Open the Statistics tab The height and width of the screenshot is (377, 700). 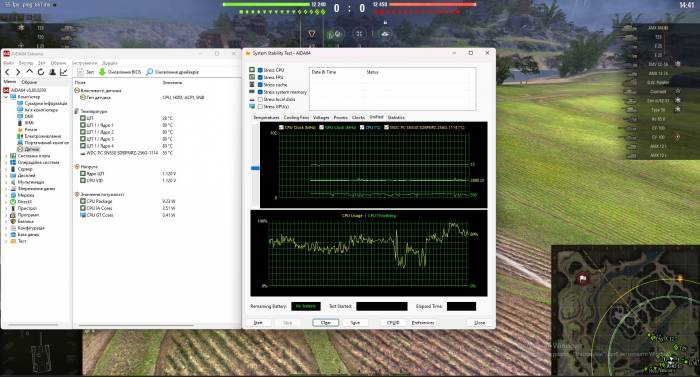click(396, 117)
